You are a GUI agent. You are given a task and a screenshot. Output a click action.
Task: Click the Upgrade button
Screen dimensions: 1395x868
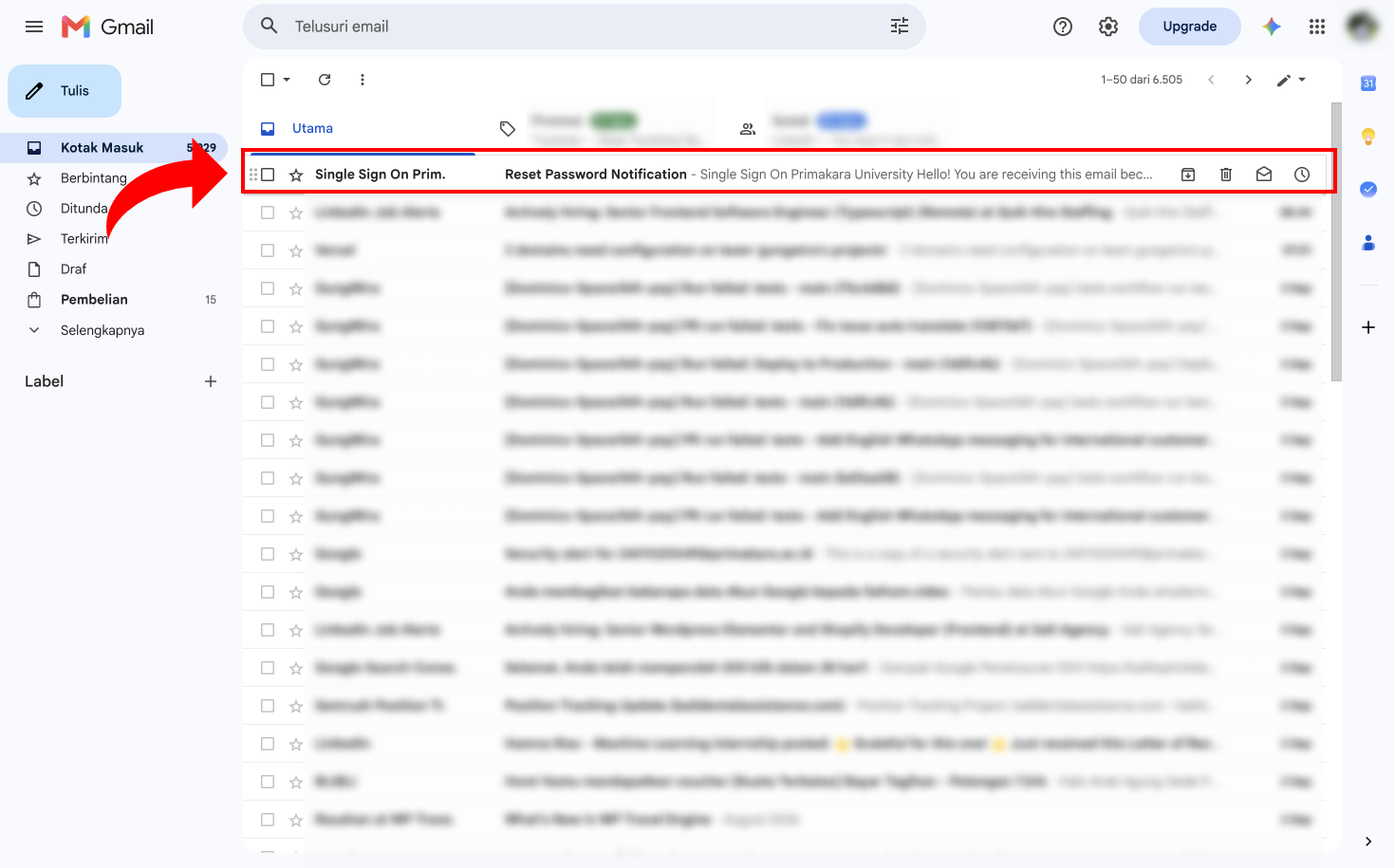pyautogui.click(x=1190, y=27)
